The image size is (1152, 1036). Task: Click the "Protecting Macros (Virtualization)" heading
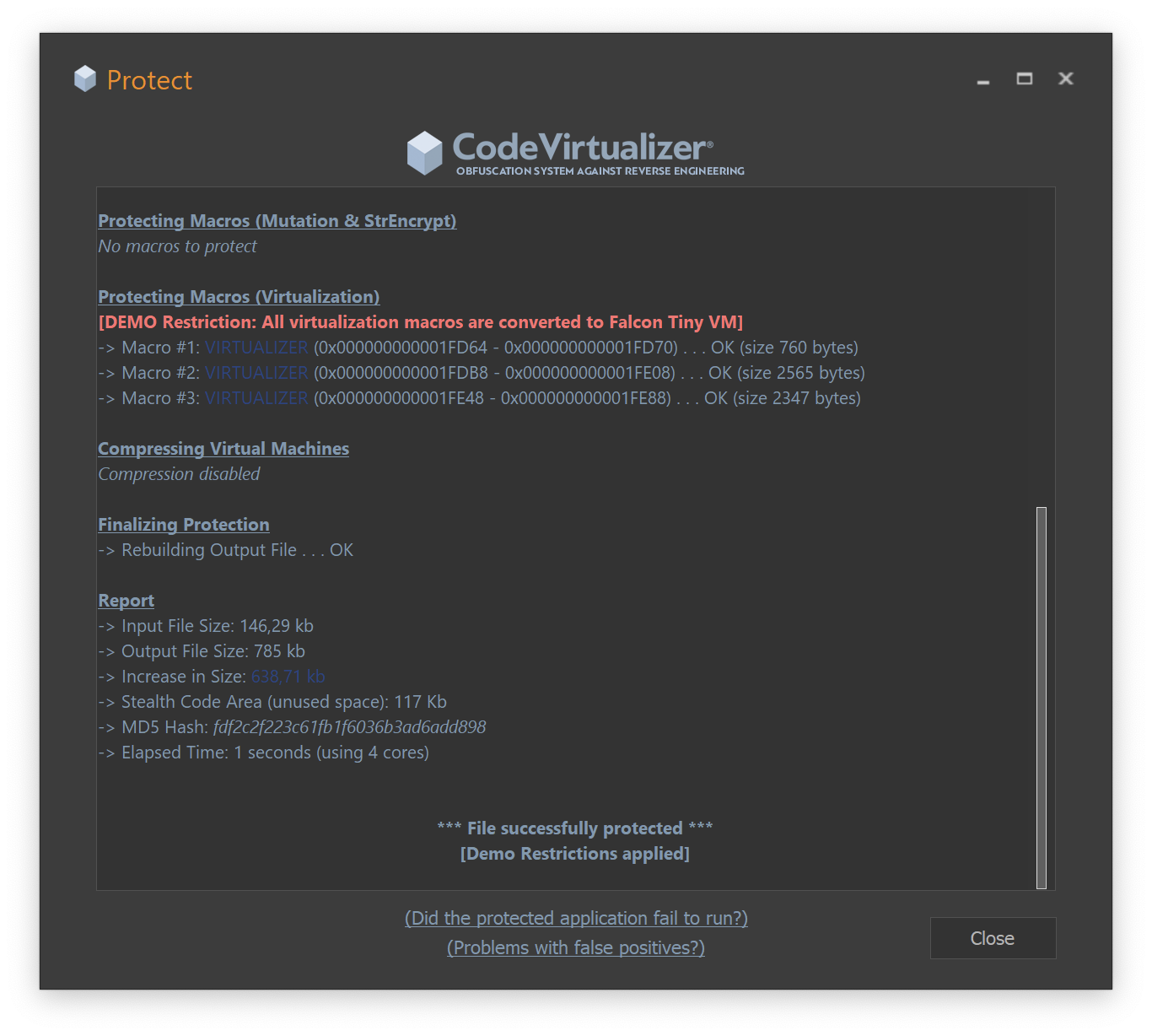point(239,297)
